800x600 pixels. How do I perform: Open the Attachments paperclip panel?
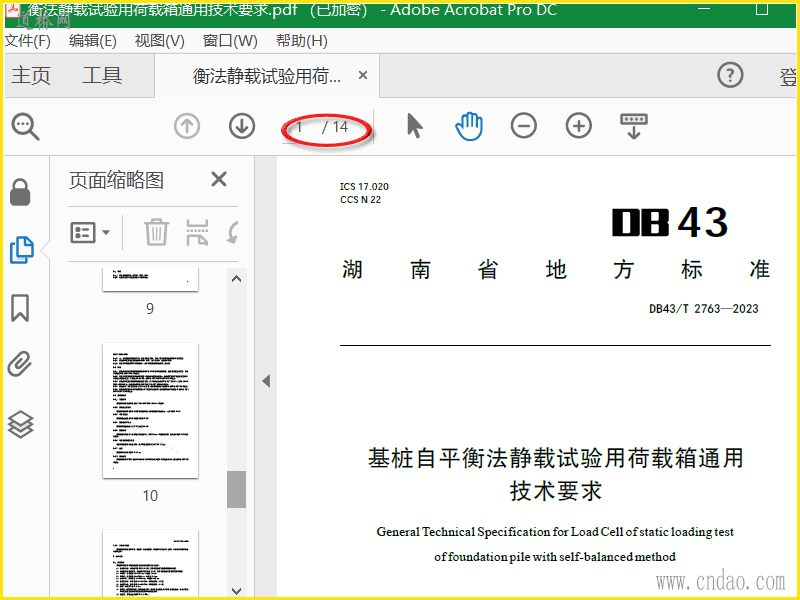pyautogui.click(x=20, y=364)
